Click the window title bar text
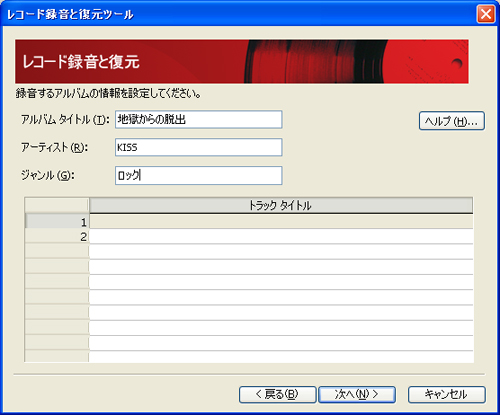The width and height of the screenshot is (500, 415). (x=70, y=14)
